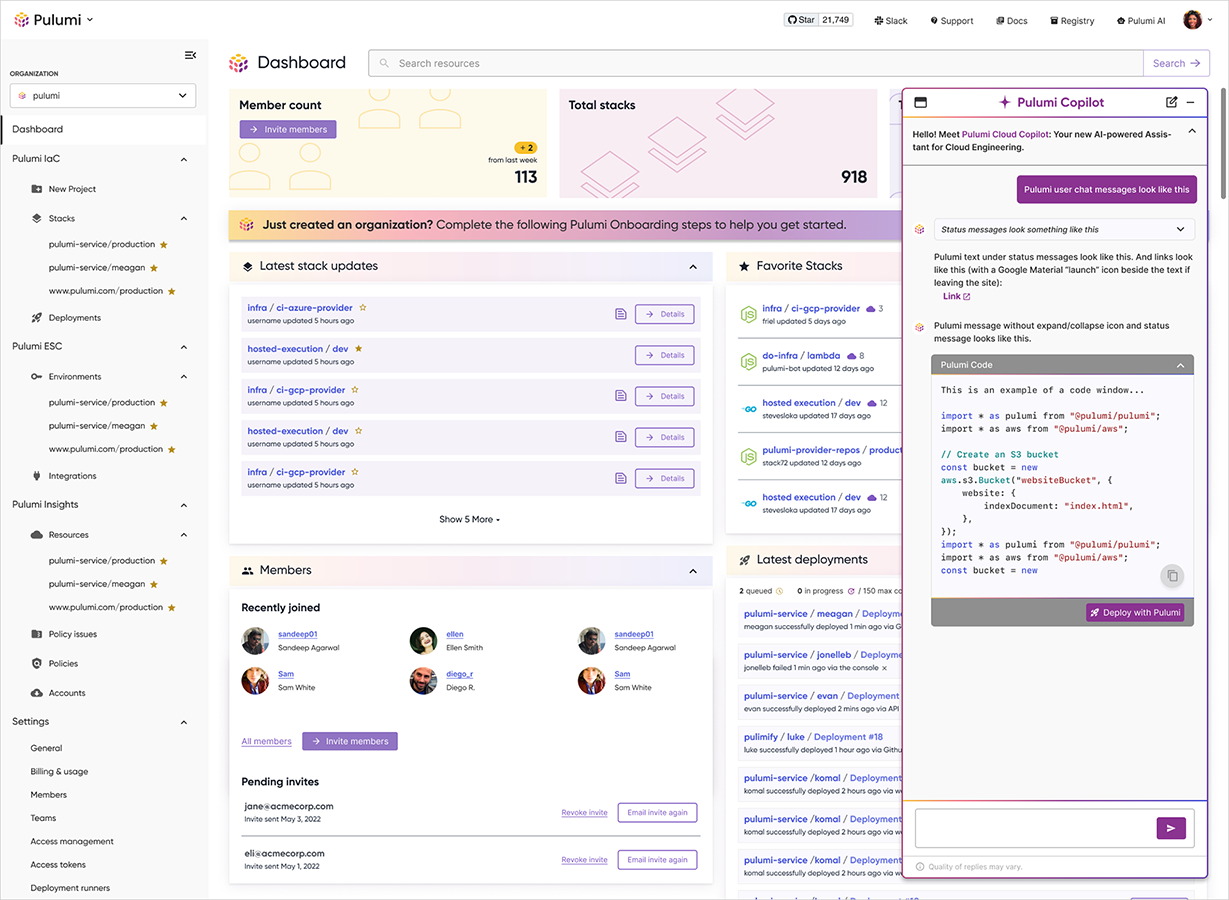Viewport: 1229px width, 900px height.
Task: Collapse the left sidebar navigation
Action: 190,55
